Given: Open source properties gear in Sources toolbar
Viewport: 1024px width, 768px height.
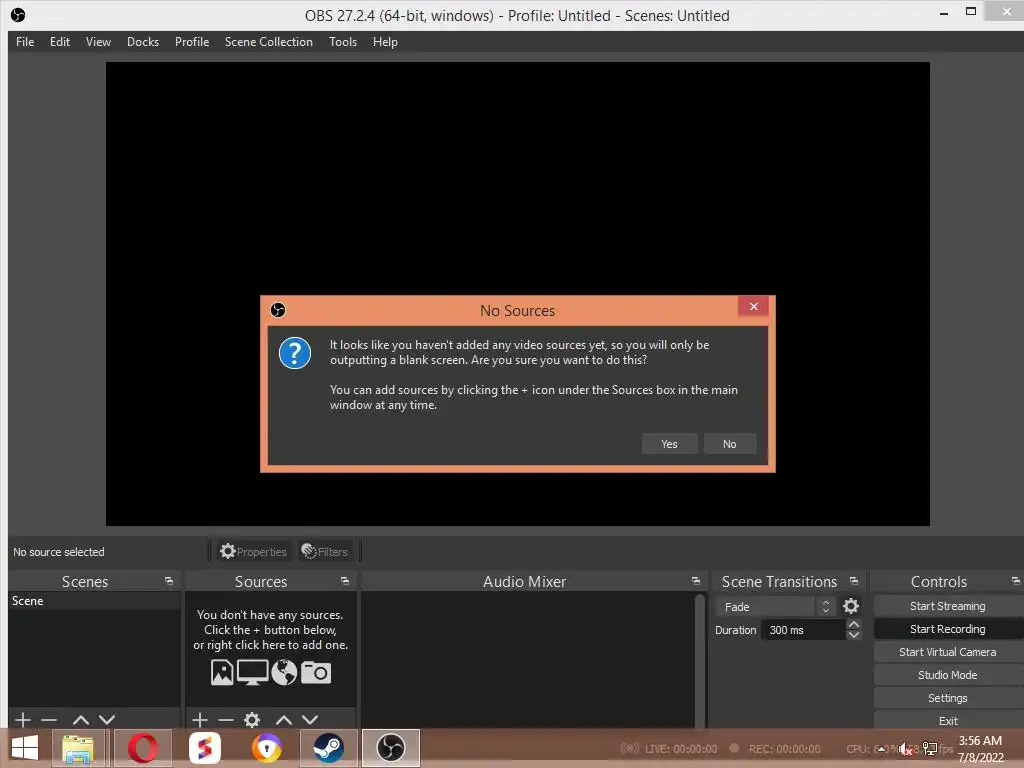Looking at the screenshot, I should tap(252, 720).
